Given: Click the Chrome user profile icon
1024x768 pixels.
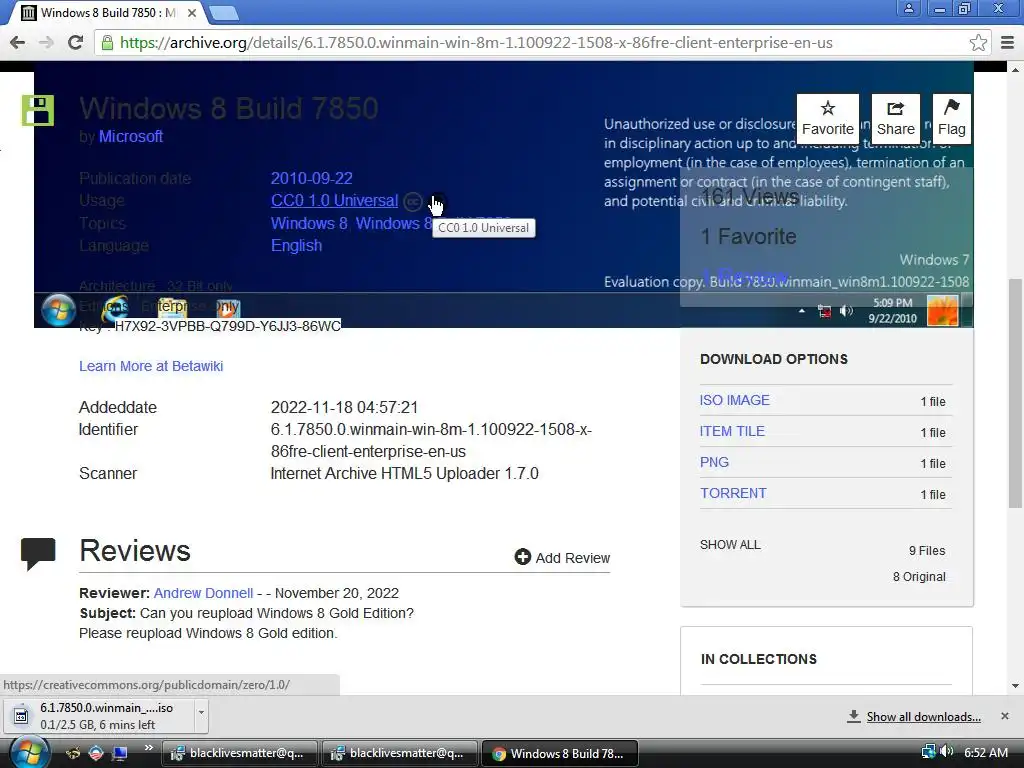Looking at the screenshot, I should point(908,8).
